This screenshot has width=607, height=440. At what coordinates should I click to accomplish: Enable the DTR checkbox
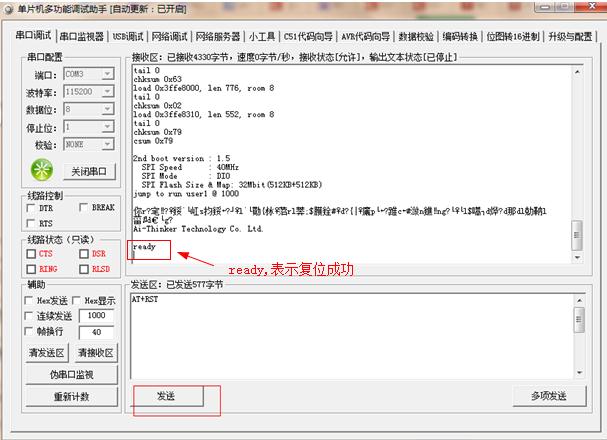(x=31, y=208)
